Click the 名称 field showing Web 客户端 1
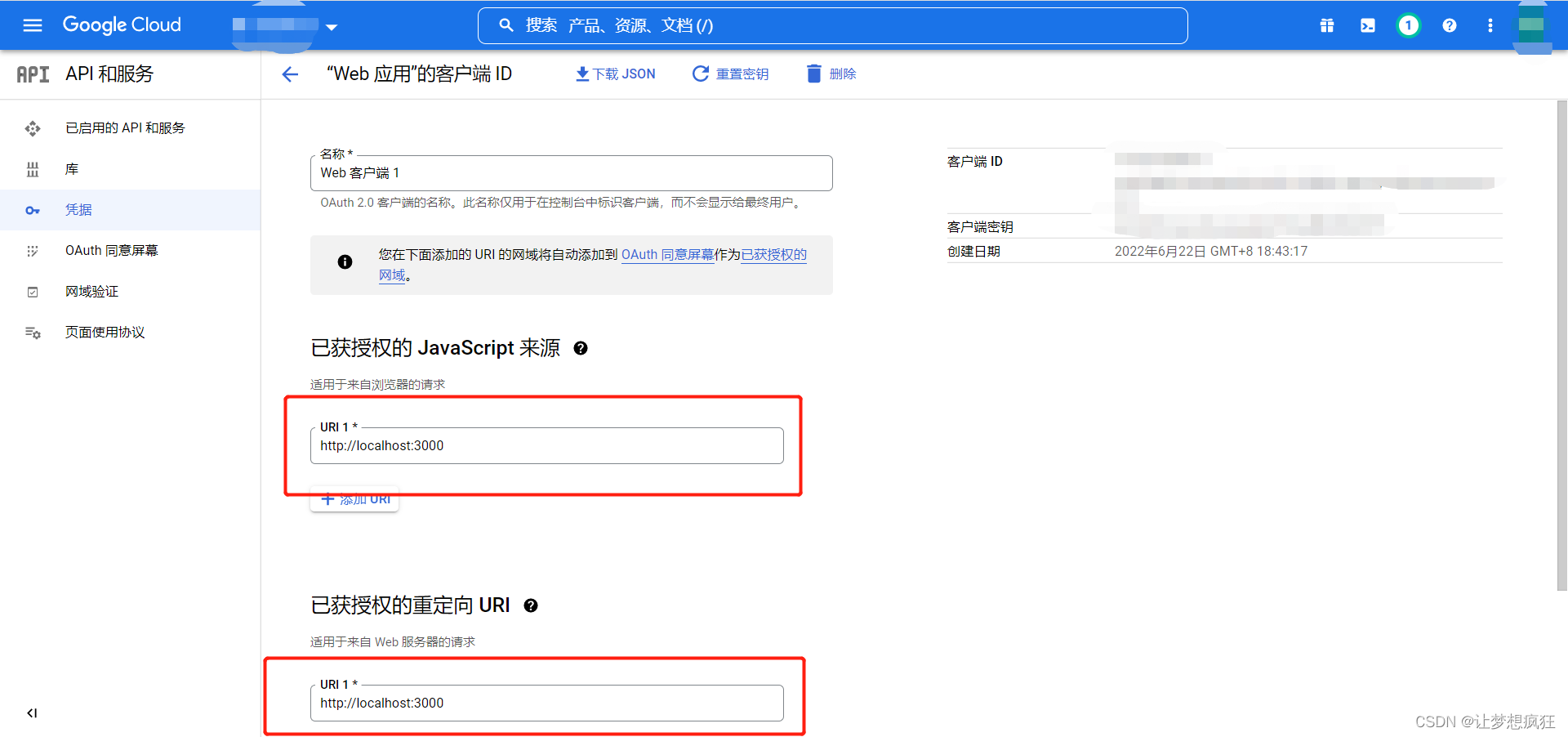This screenshot has width=1568, height=737. click(x=571, y=172)
